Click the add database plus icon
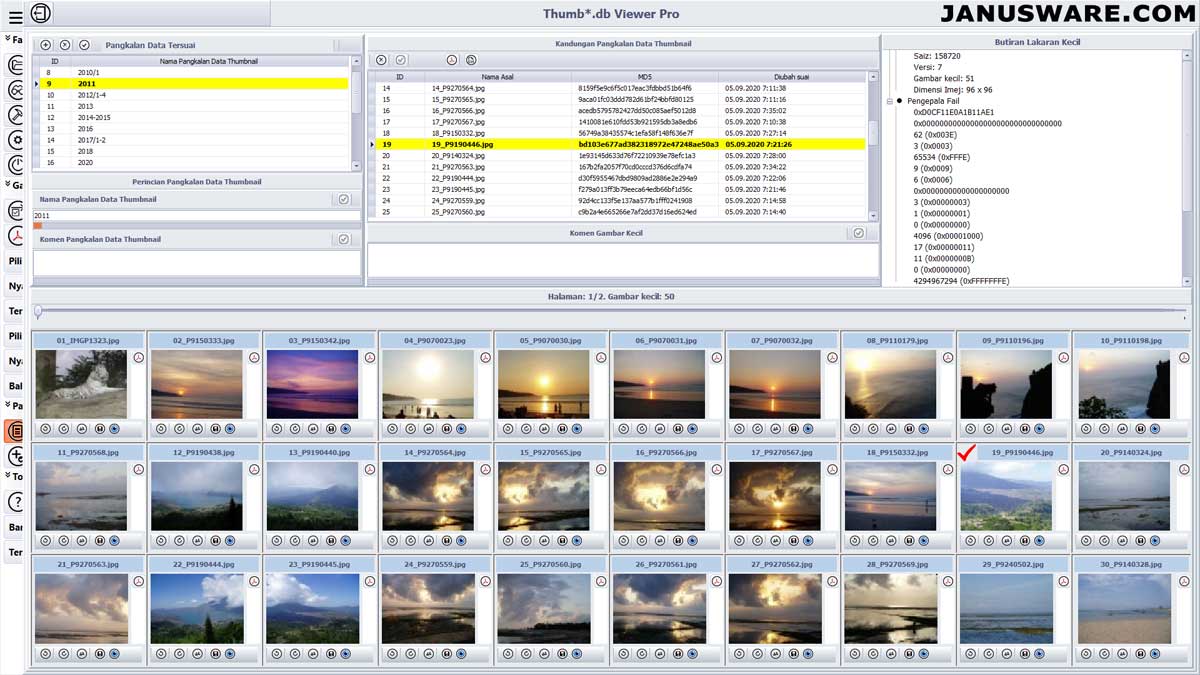 [46, 45]
